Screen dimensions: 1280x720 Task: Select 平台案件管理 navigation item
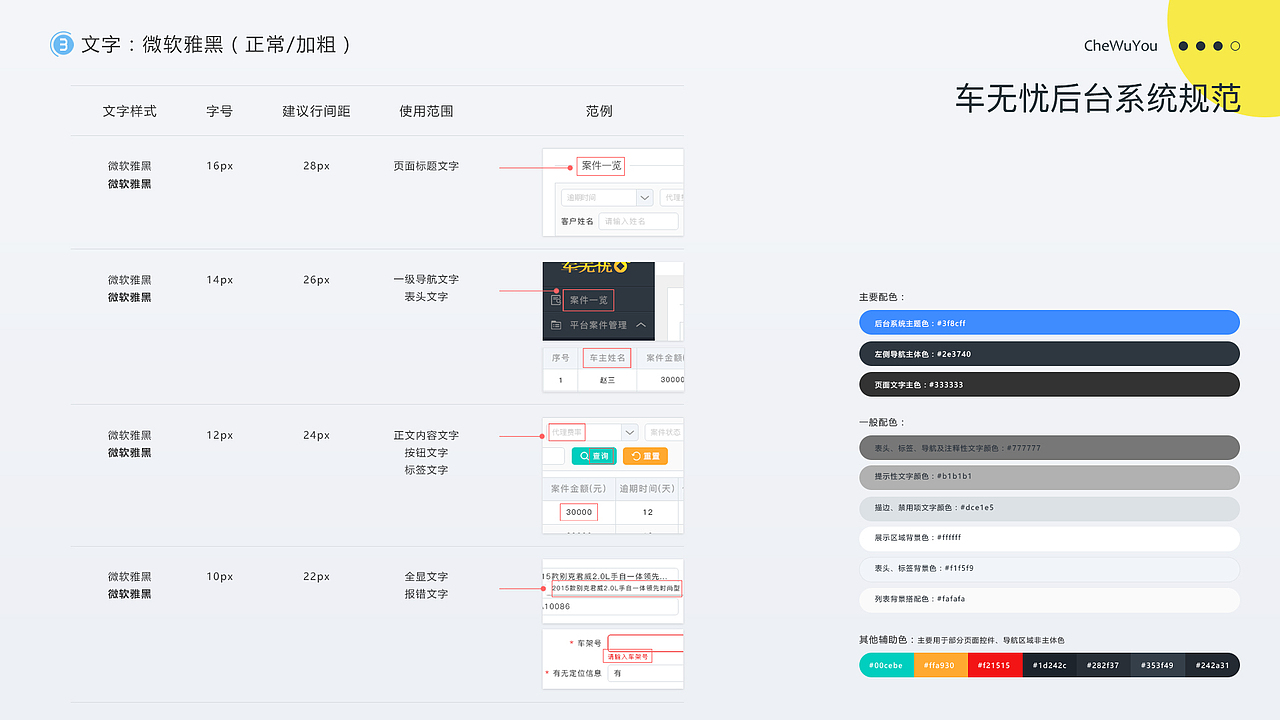pos(598,325)
